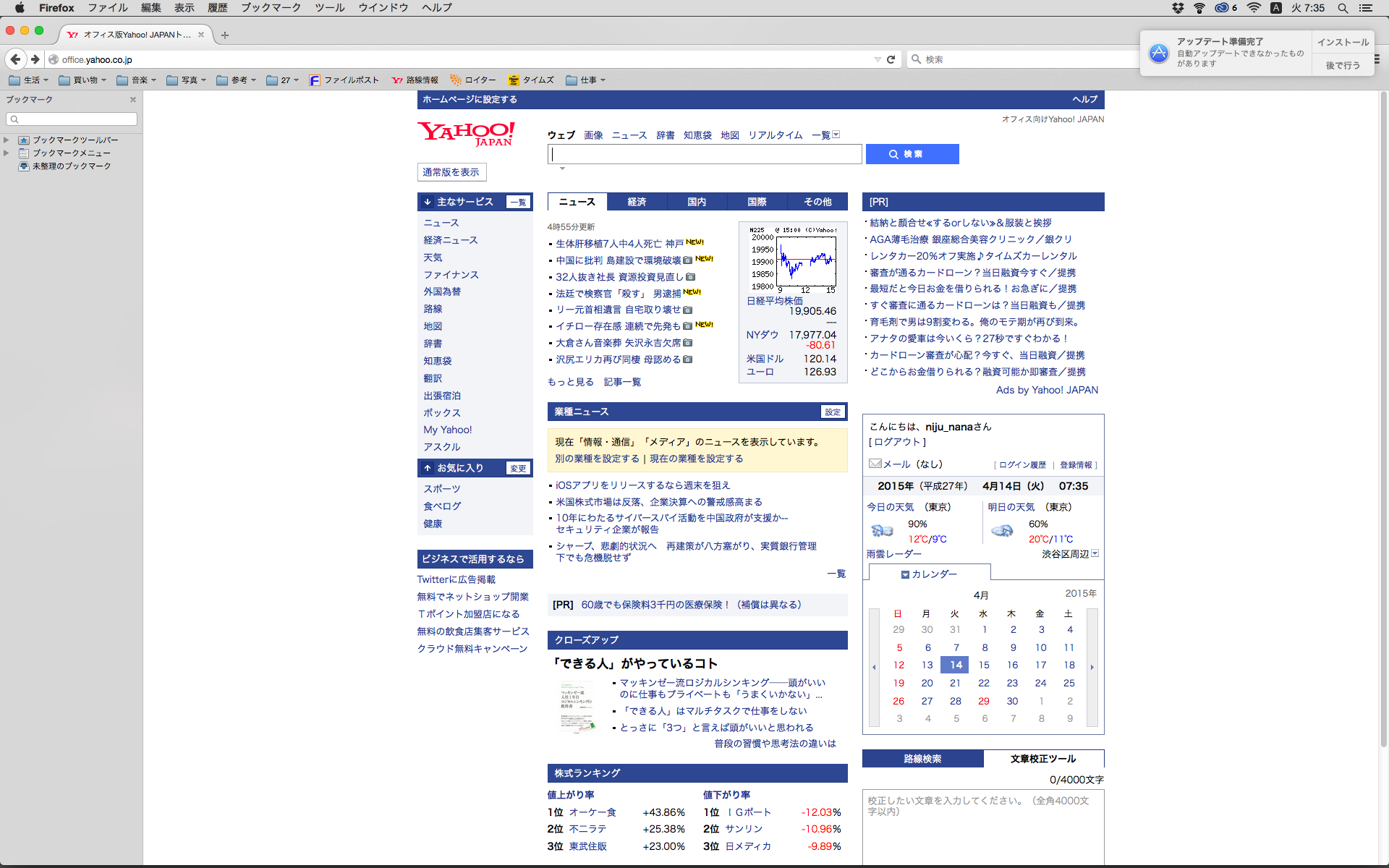
Task: Switch to the 路線検索 tab
Action: (x=922, y=759)
